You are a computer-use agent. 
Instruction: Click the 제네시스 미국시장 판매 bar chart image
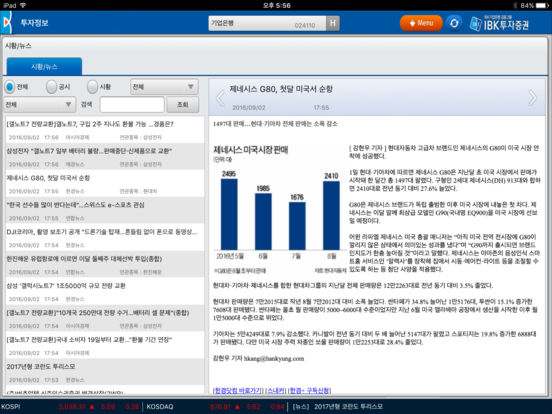(280, 209)
